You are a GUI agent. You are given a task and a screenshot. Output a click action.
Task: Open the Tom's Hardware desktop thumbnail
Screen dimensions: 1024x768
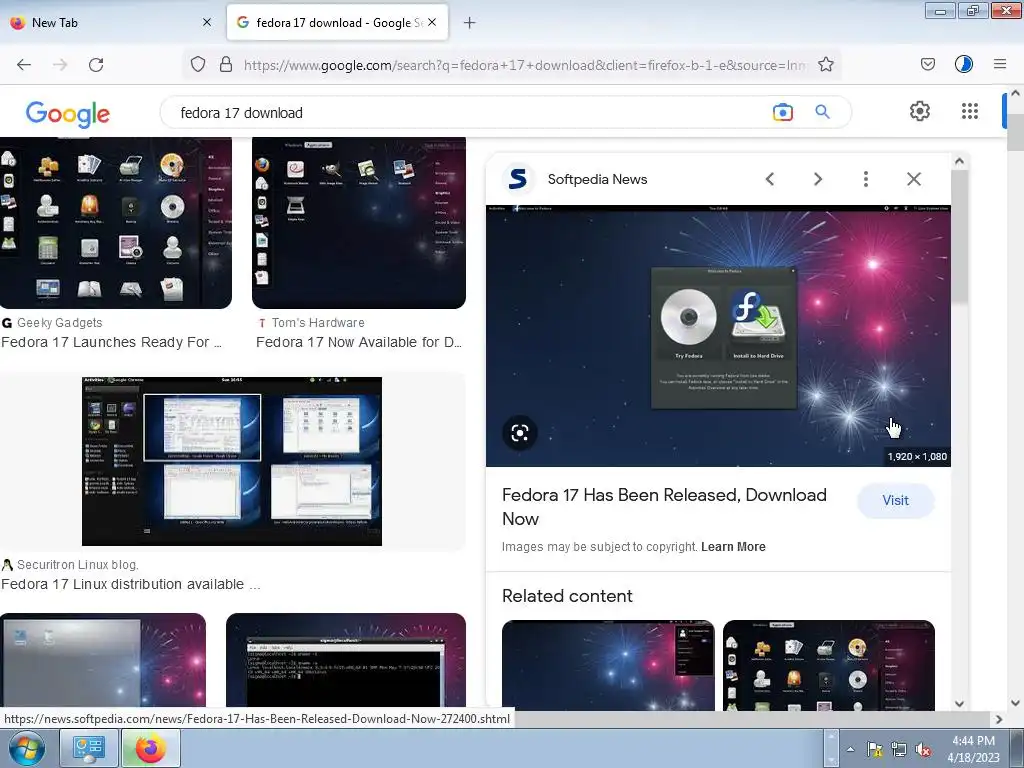(359, 222)
